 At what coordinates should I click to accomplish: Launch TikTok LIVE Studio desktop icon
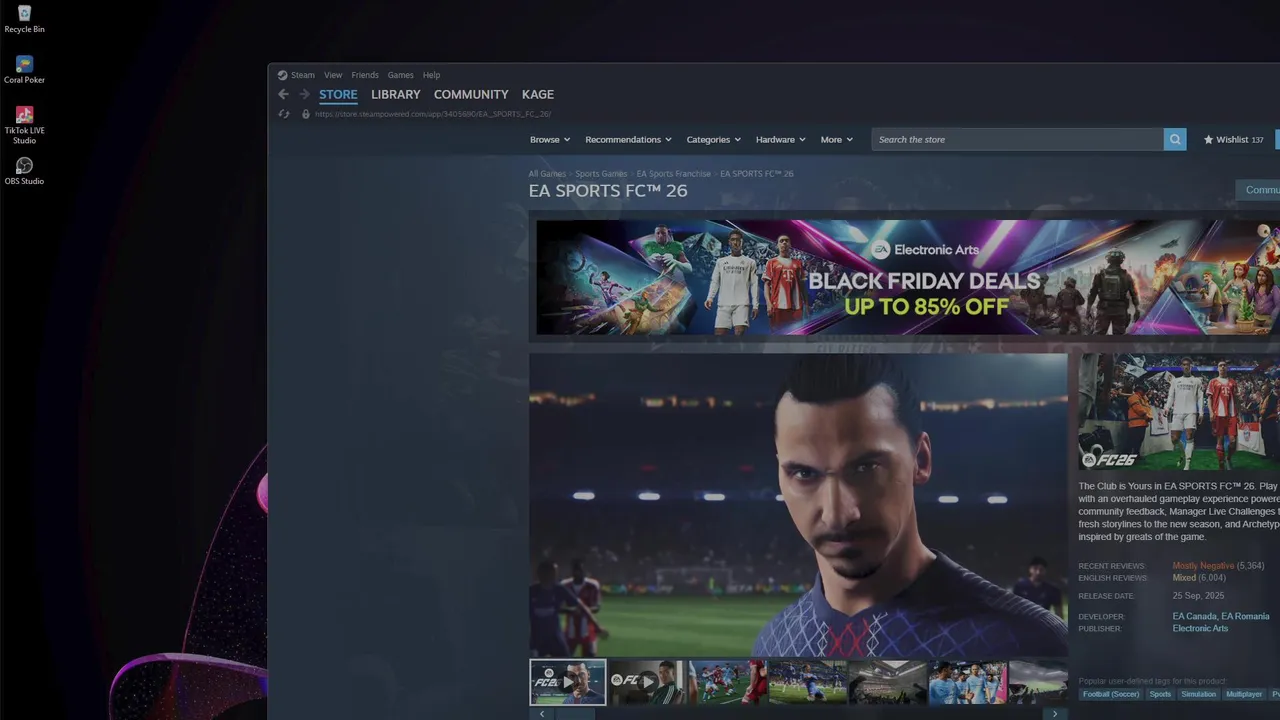24,125
